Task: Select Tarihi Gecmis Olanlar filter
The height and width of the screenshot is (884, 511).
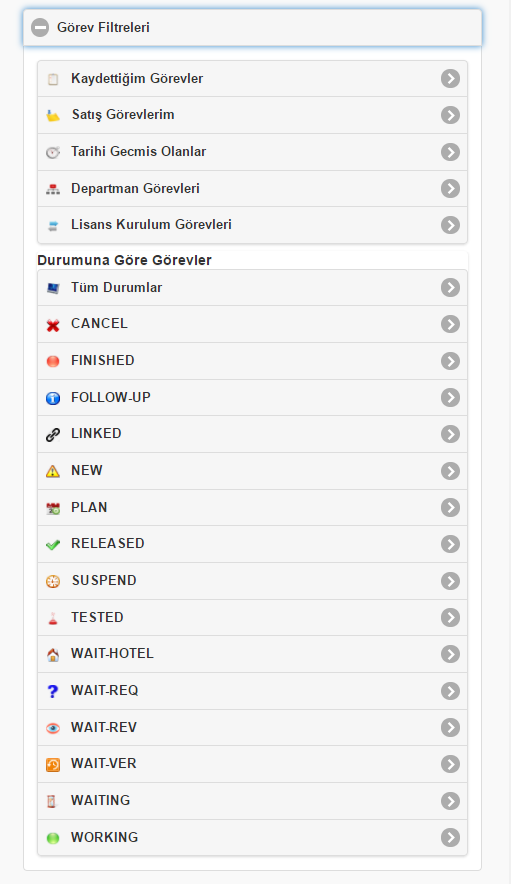Action: click(x=252, y=152)
